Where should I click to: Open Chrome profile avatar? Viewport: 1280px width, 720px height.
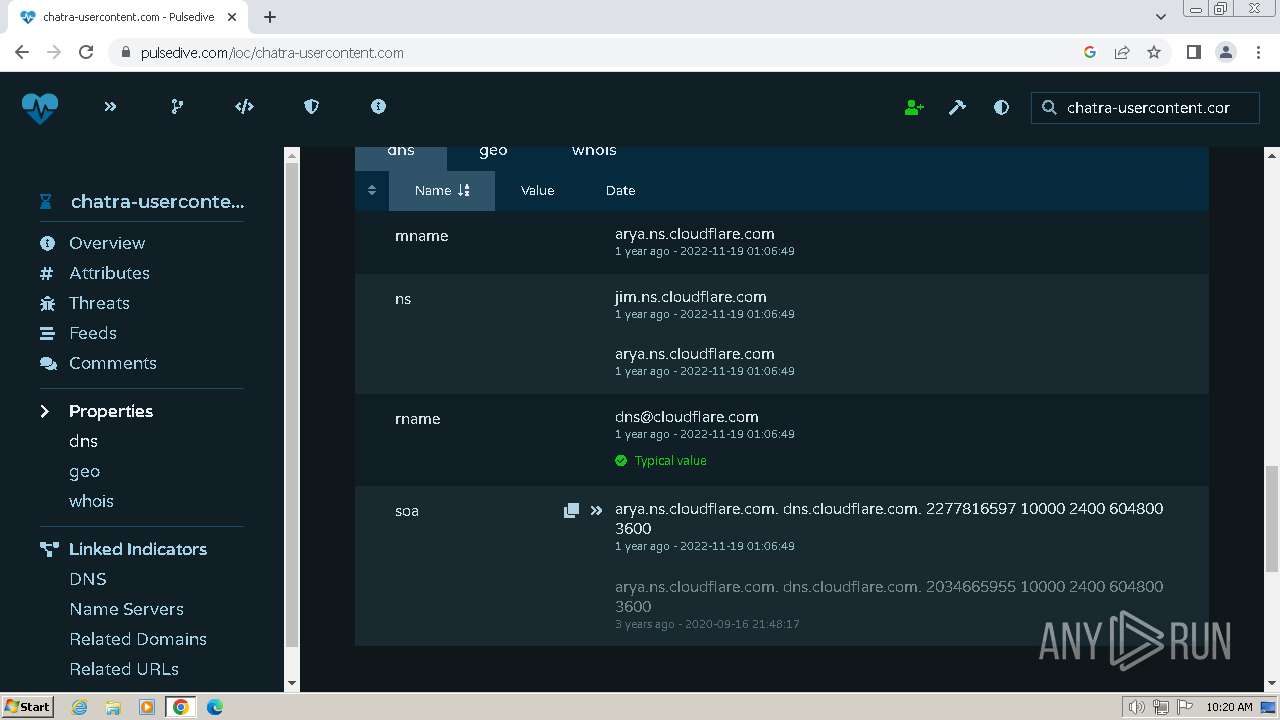pos(1226,52)
